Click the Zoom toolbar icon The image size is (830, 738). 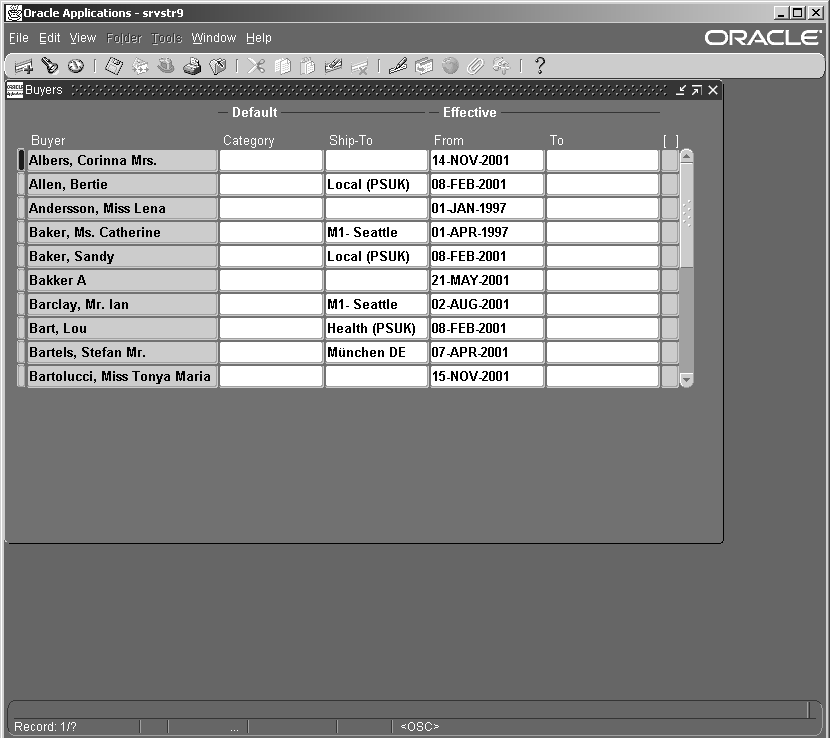point(424,66)
